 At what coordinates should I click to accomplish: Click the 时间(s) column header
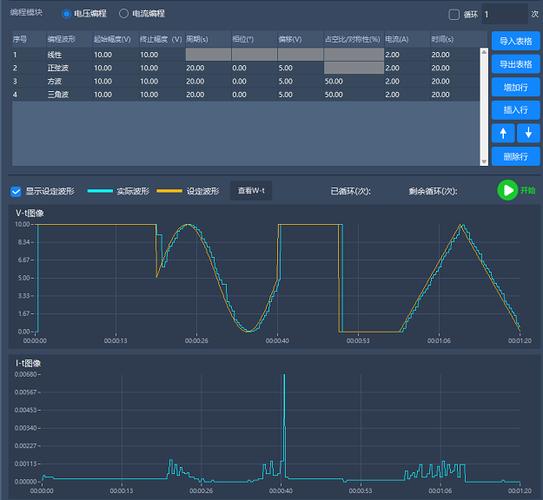[x=443, y=39]
